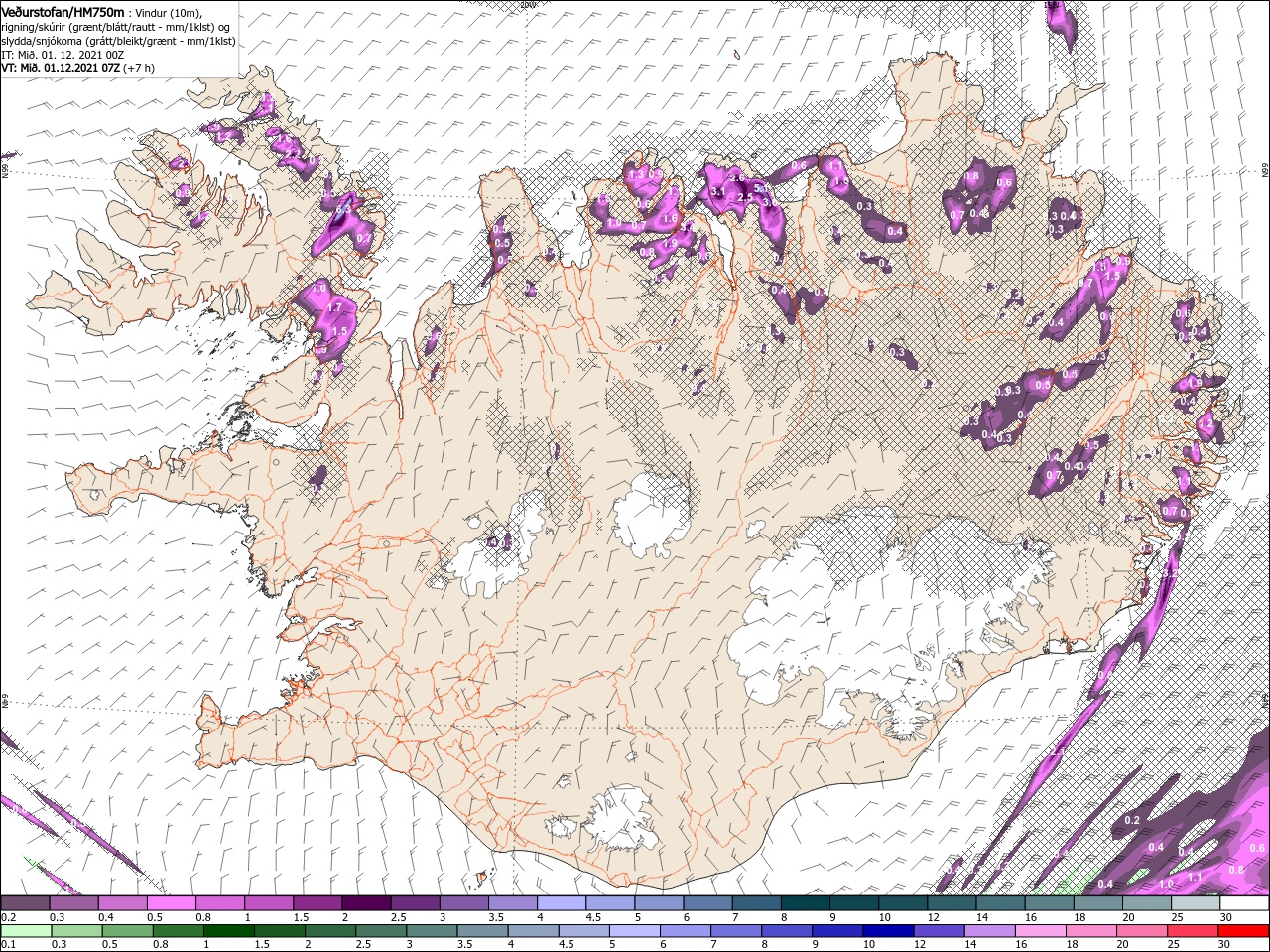The image size is (1270, 952).
Task: Click the Veðurstofan/HM750m map title
Action: coord(63,11)
